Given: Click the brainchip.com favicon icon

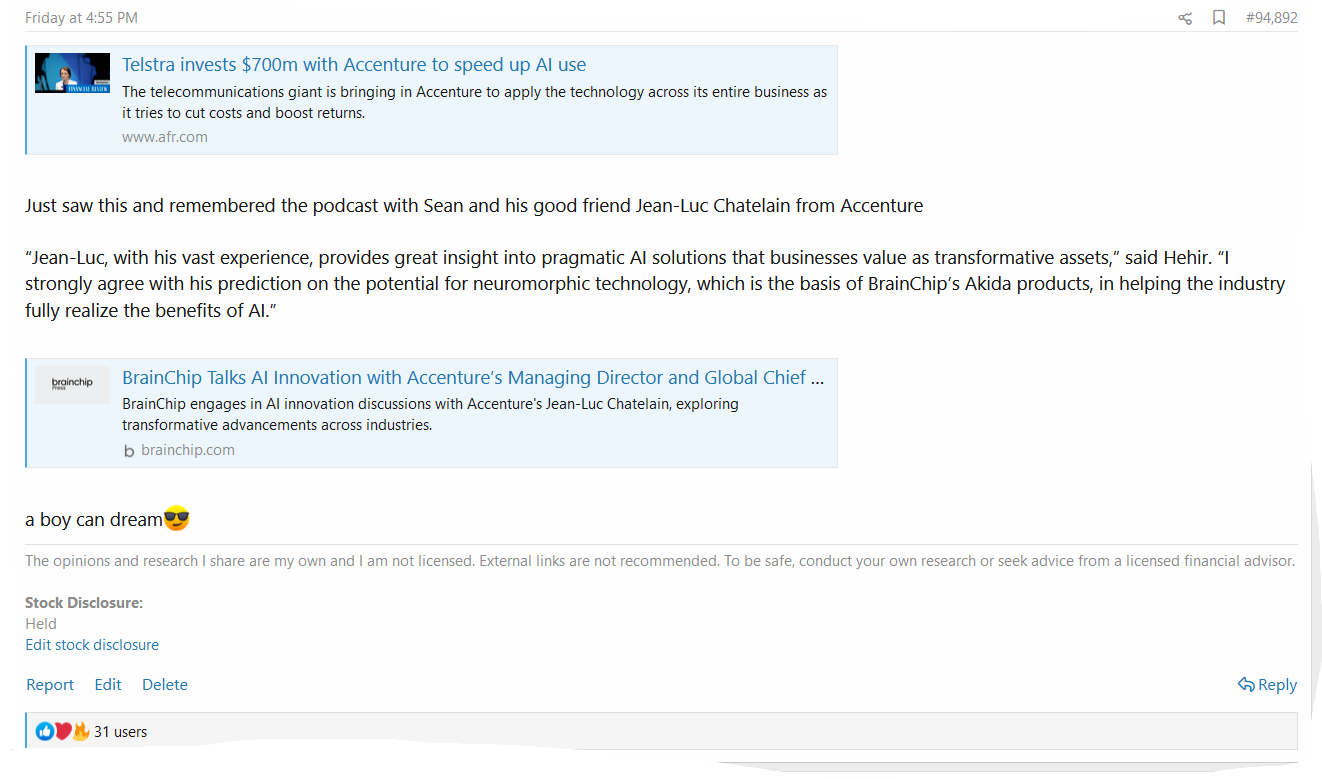Looking at the screenshot, I should coord(129,451).
